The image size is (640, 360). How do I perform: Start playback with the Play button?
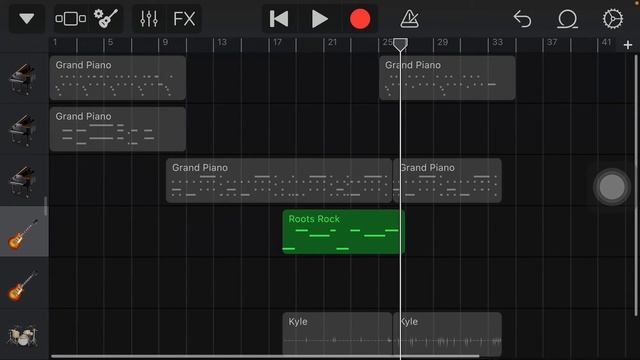click(x=320, y=19)
